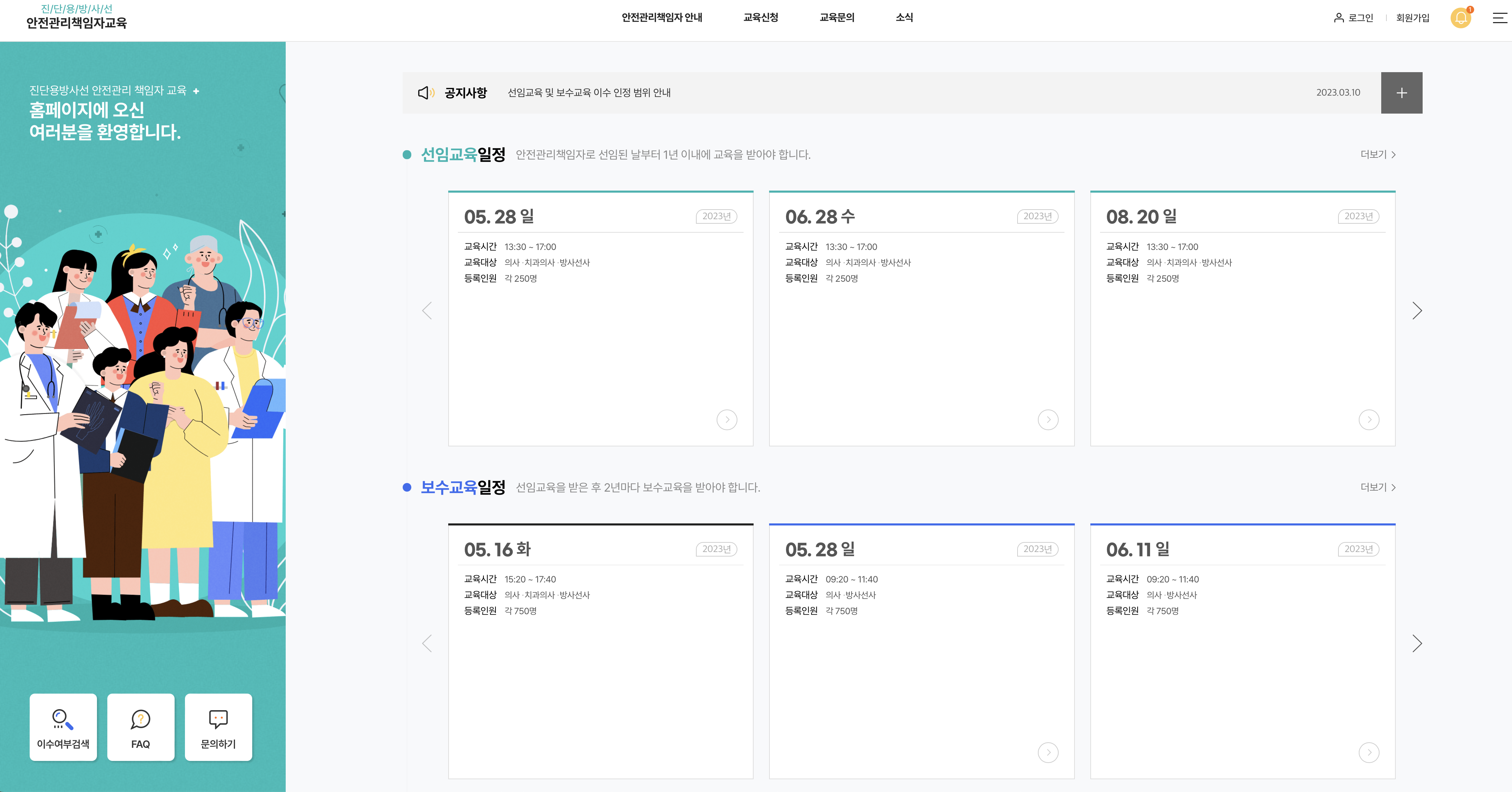Viewport: 1512px width, 792px height.
Task: Click circle arrow on 06.11 보수교육 card
Action: click(x=1369, y=752)
